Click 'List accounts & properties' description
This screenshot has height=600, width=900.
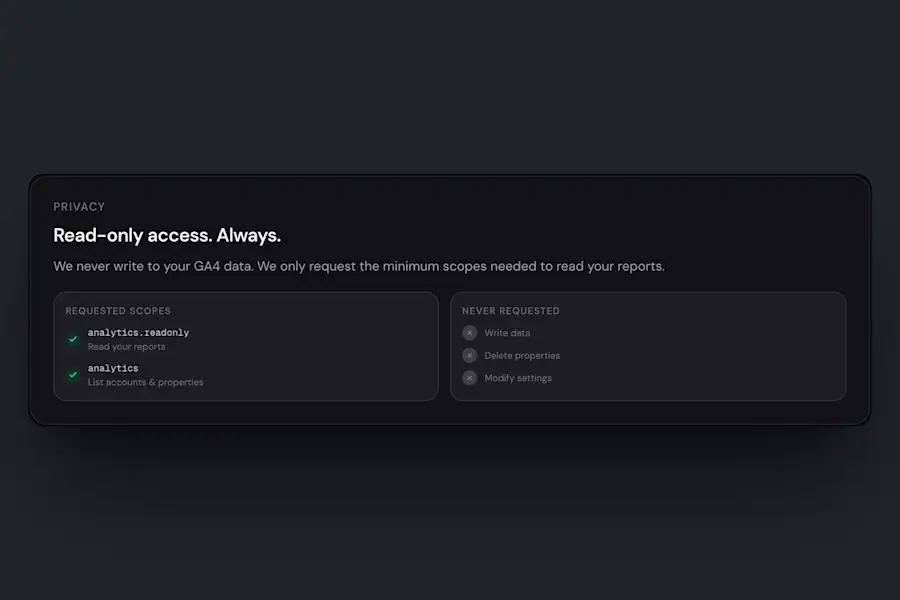145,382
